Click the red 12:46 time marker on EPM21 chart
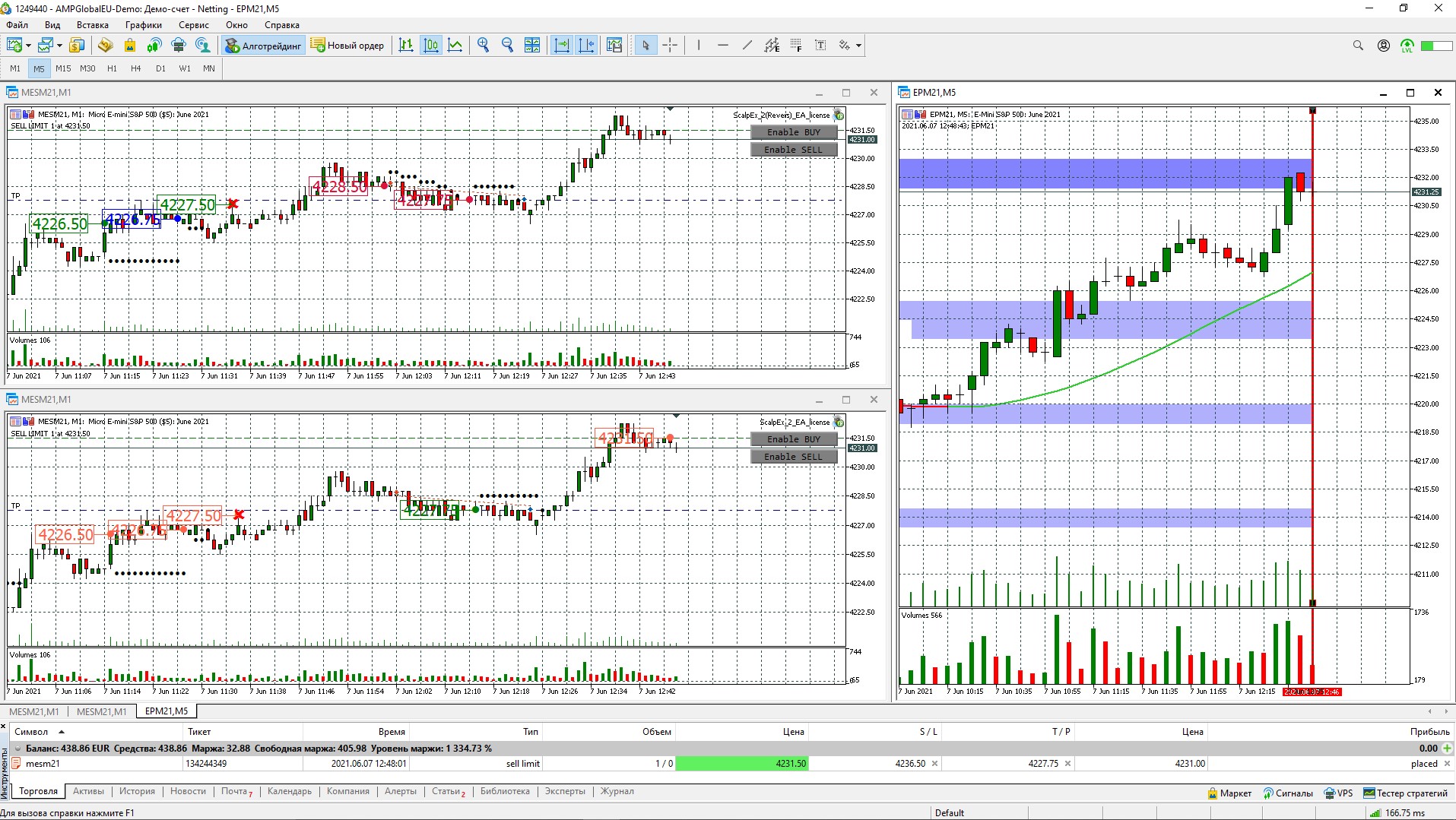The width and height of the screenshot is (1456, 820). 1312,692
